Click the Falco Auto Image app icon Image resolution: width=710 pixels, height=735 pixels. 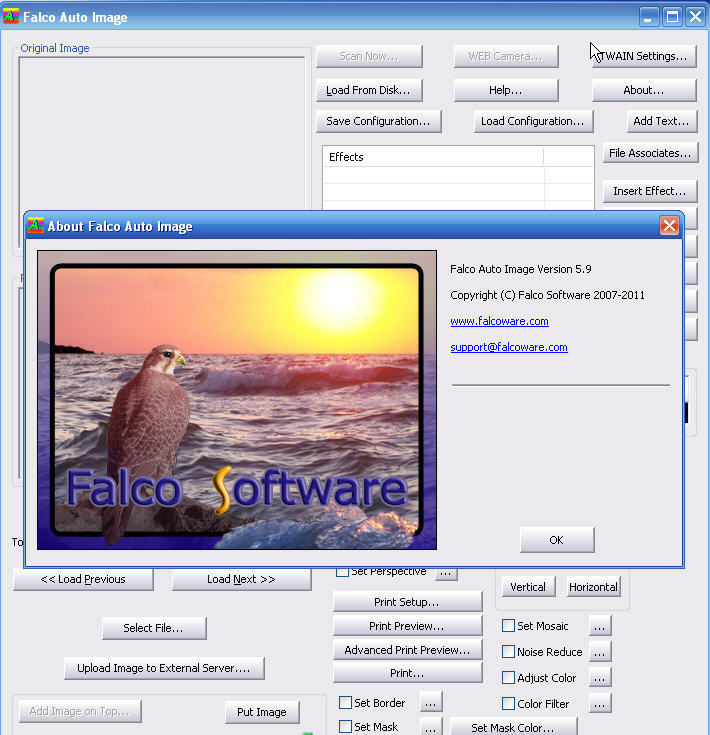[x=10, y=17]
